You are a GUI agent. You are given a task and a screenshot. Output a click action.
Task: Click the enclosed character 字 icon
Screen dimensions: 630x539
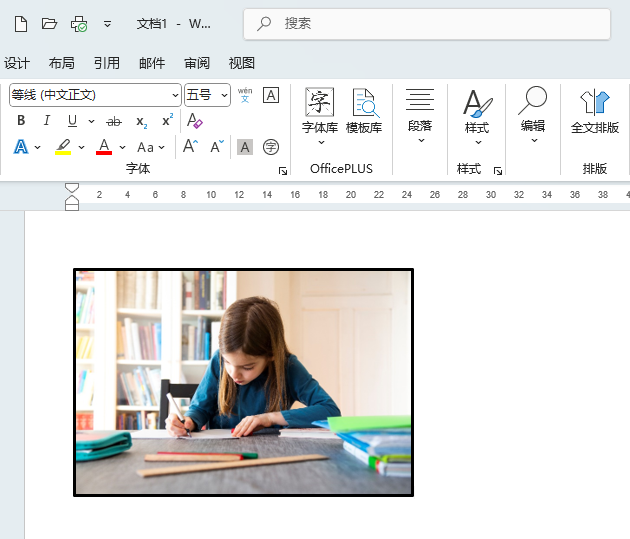pos(271,147)
